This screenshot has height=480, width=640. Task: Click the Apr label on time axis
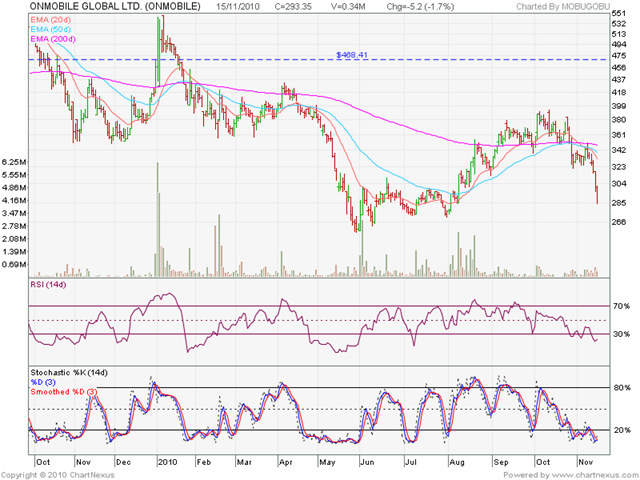click(x=286, y=462)
